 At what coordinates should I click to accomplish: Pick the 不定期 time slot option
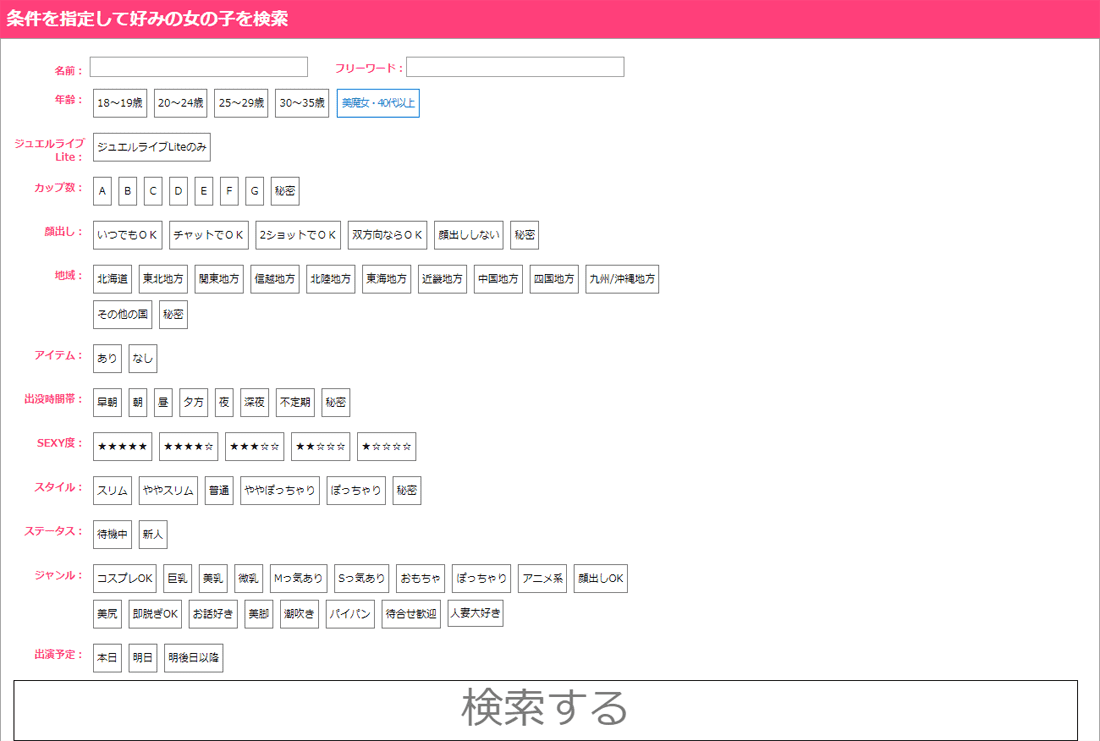(x=295, y=403)
